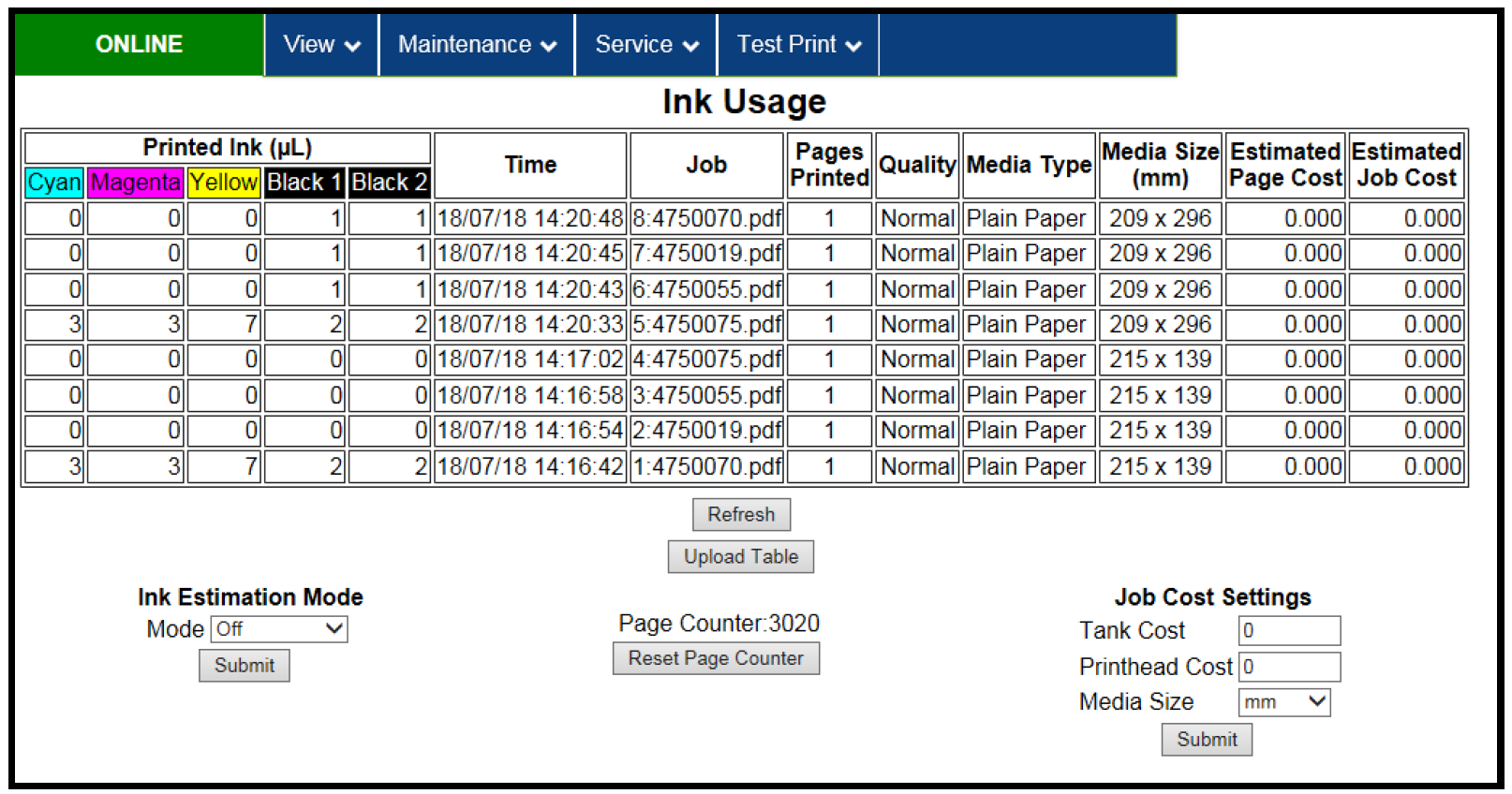
Task: Click the Printed Ink (µL) header
Action: (228, 148)
